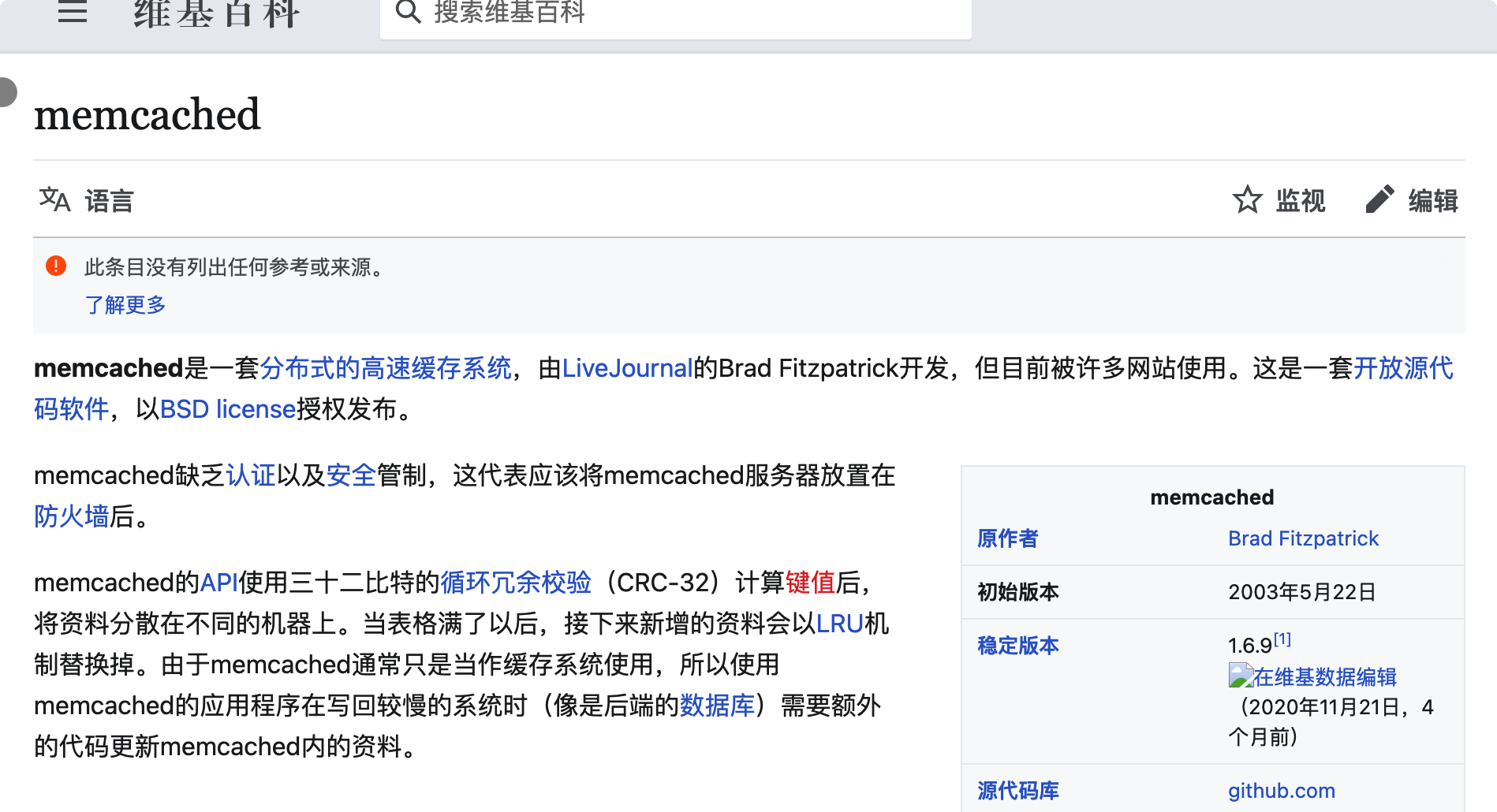This screenshot has height=812, width=1497.
Task: Open the 语言 language selector
Action: [110, 201]
